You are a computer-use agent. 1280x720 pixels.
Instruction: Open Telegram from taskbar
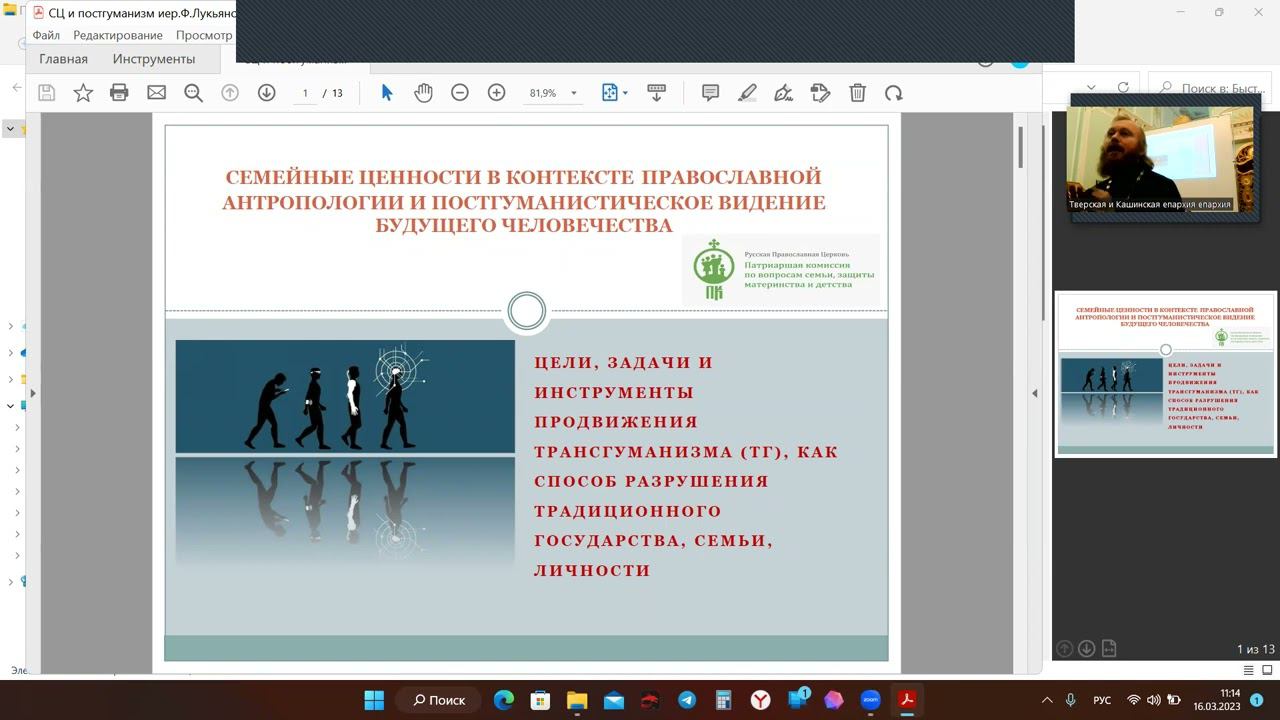(x=687, y=700)
